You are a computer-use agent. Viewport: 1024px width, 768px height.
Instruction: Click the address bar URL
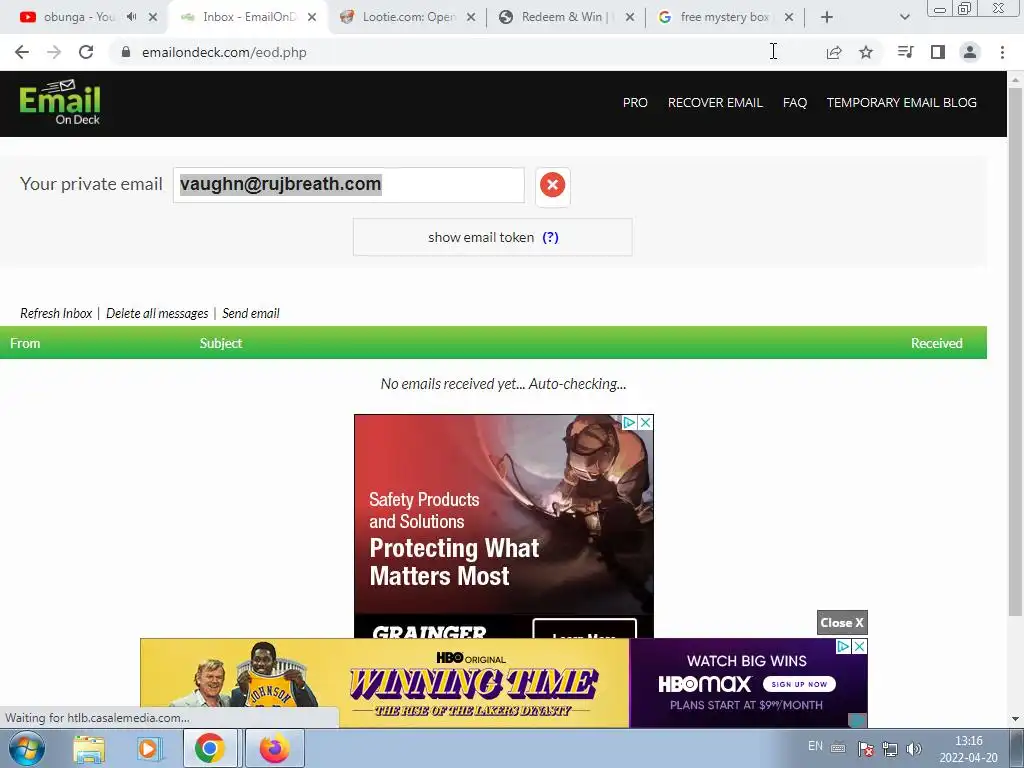coord(224,52)
